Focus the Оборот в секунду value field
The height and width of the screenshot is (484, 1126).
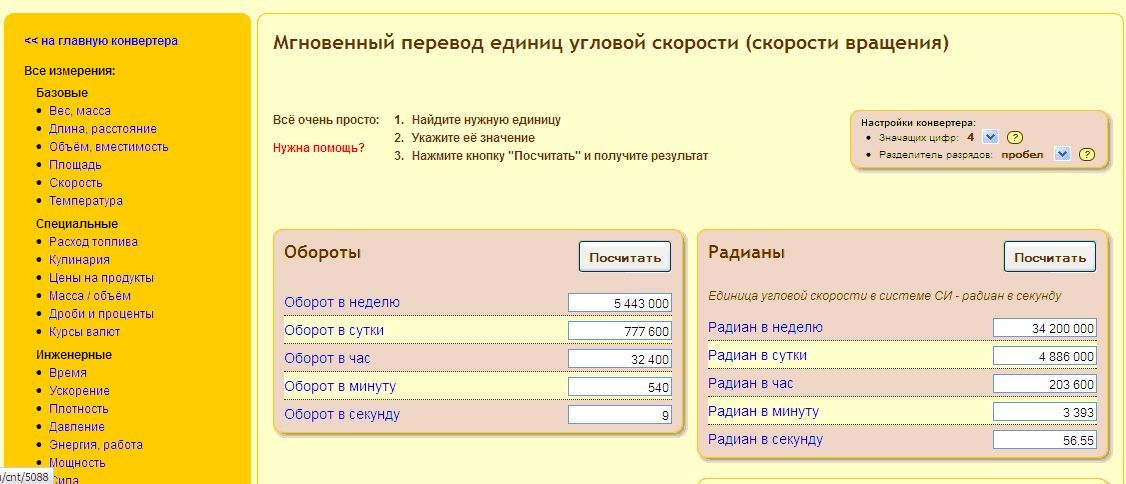[619, 415]
